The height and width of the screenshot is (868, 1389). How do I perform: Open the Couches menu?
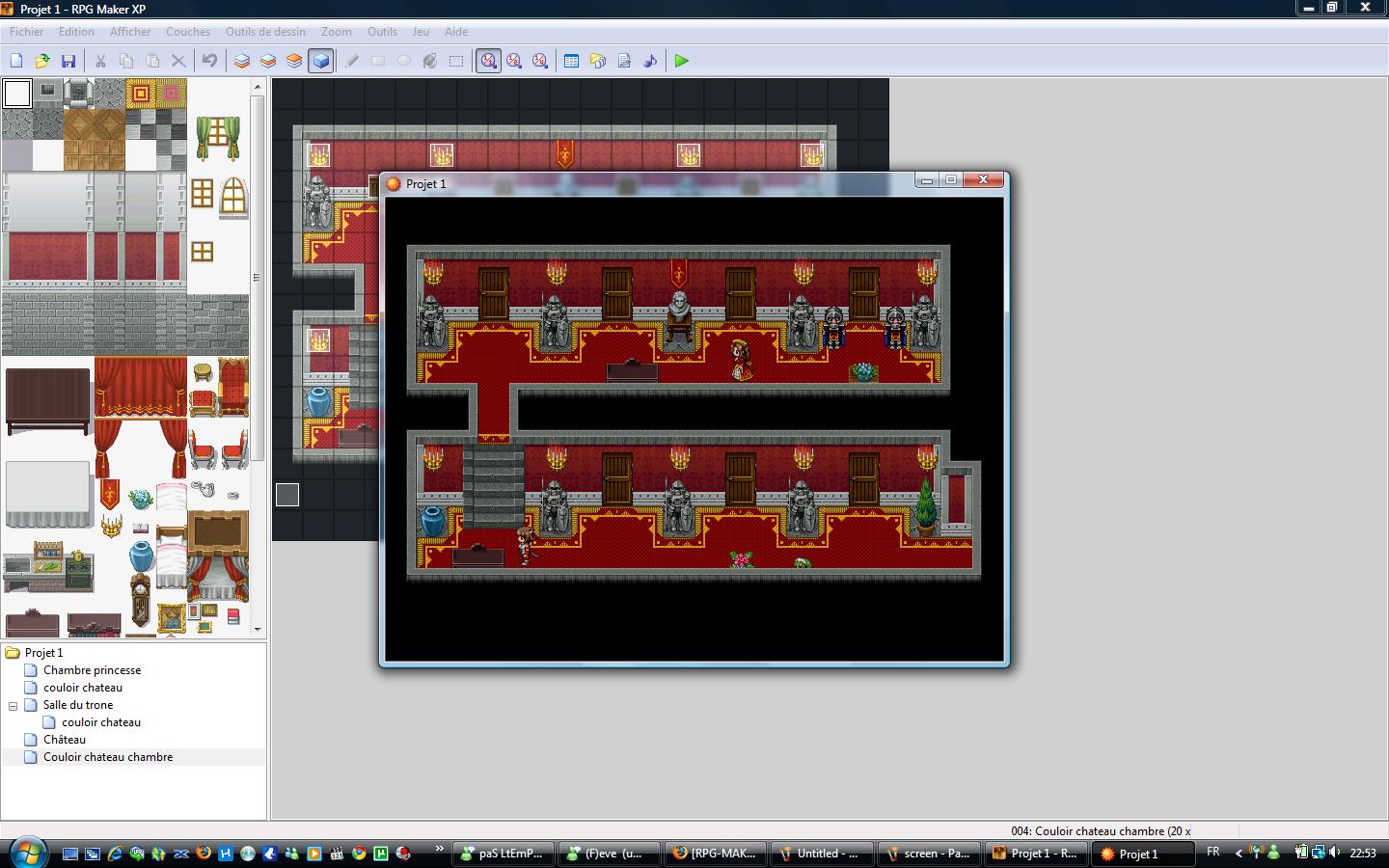pos(188,31)
